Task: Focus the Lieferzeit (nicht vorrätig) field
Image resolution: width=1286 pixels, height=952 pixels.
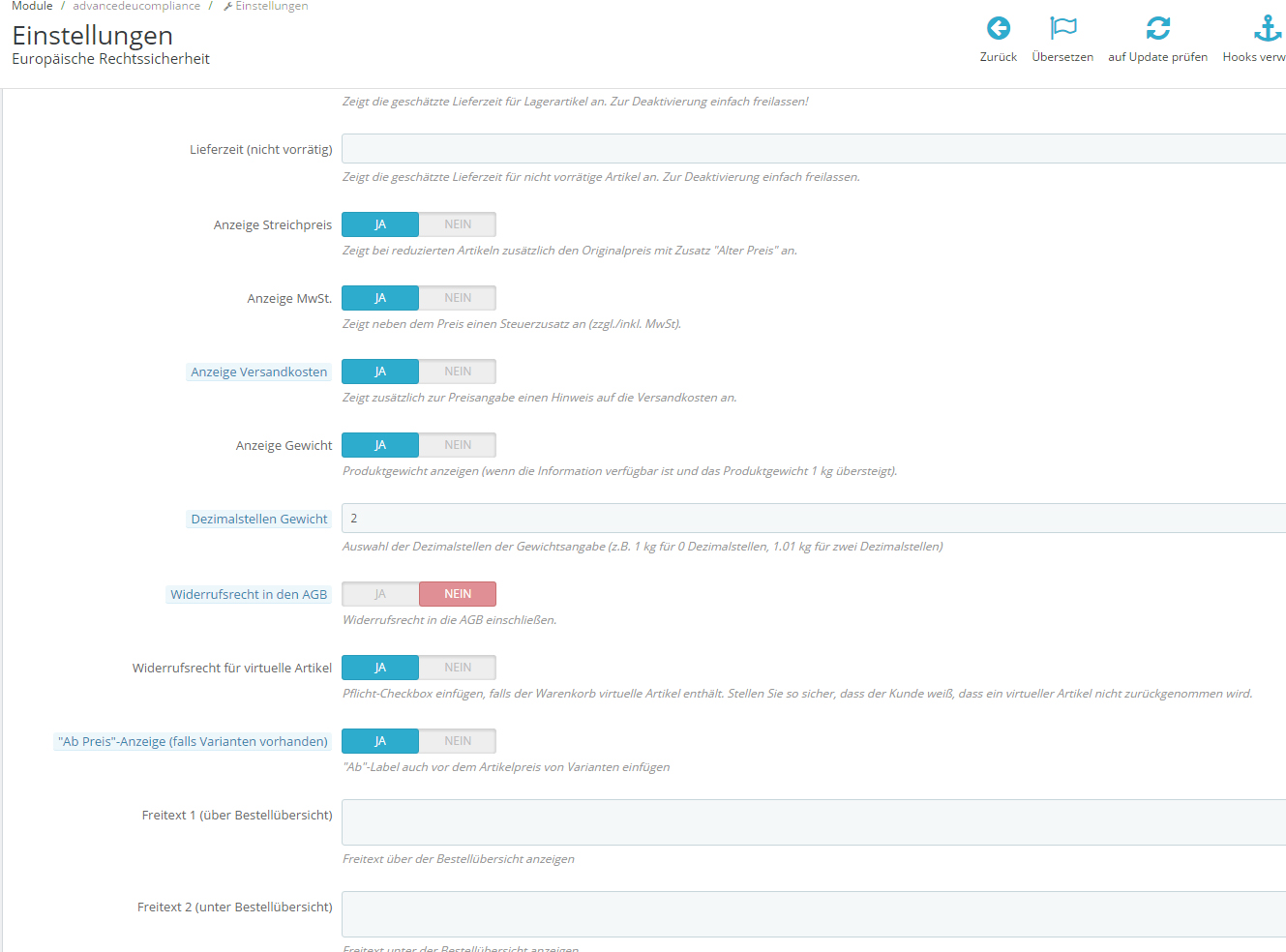Action: 814,149
